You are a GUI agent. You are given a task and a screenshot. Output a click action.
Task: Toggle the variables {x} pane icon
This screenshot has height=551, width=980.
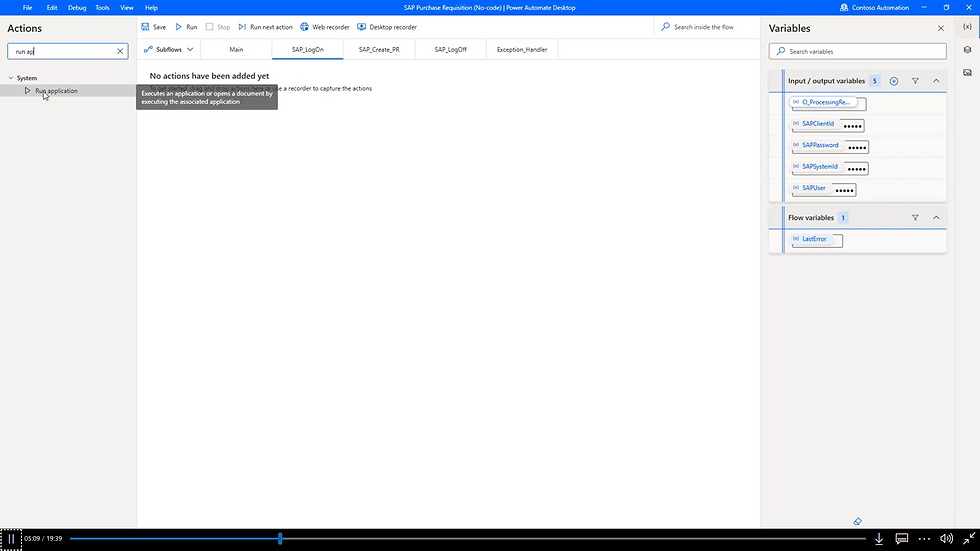coord(968,27)
